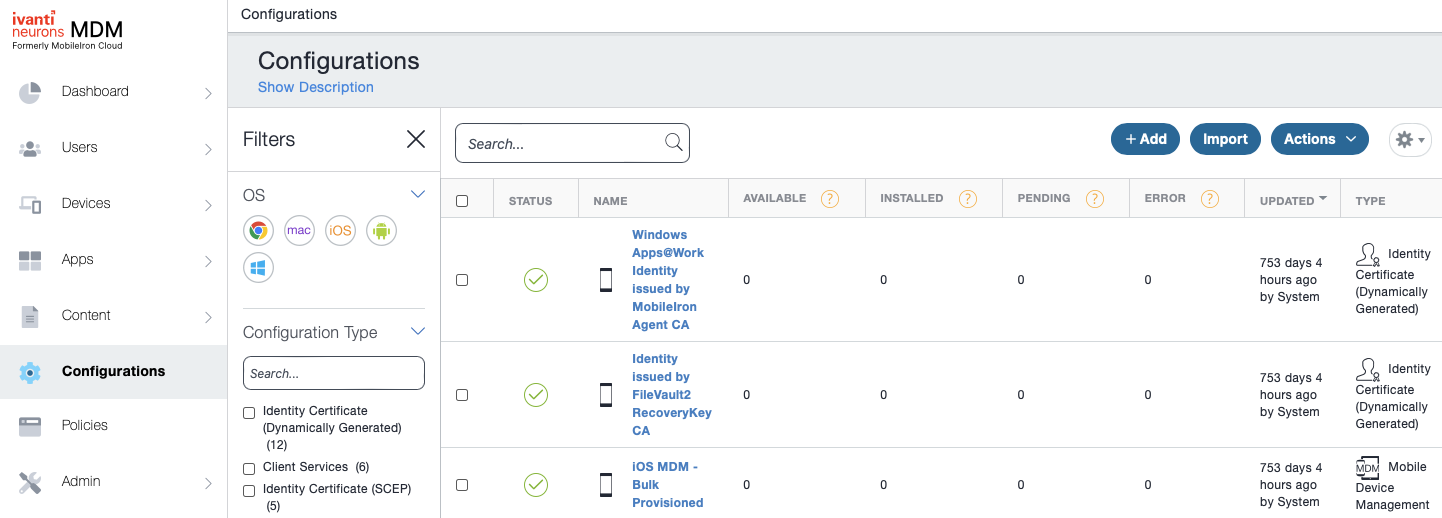The image size is (1442, 518).
Task: Close the Filters panel
Action: pos(416,139)
